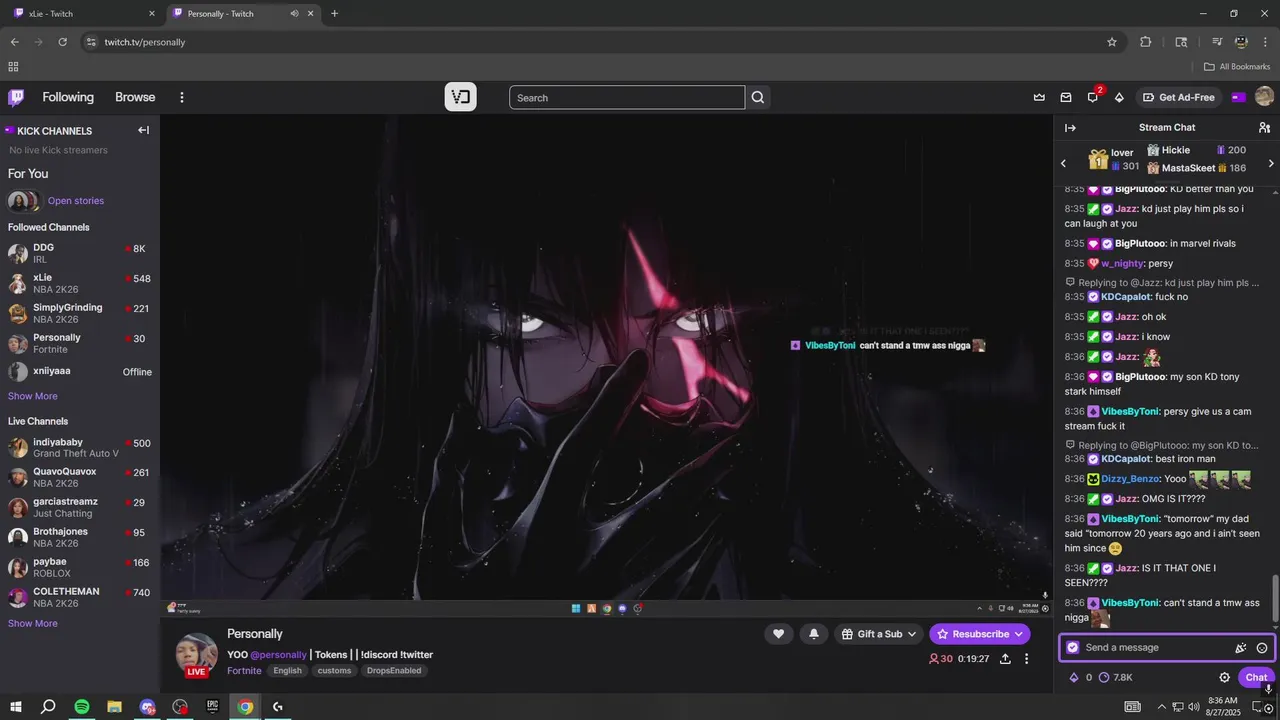1280x720 pixels.
Task: Expand the Gift a Sub dropdown
Action: click(912, 634)
